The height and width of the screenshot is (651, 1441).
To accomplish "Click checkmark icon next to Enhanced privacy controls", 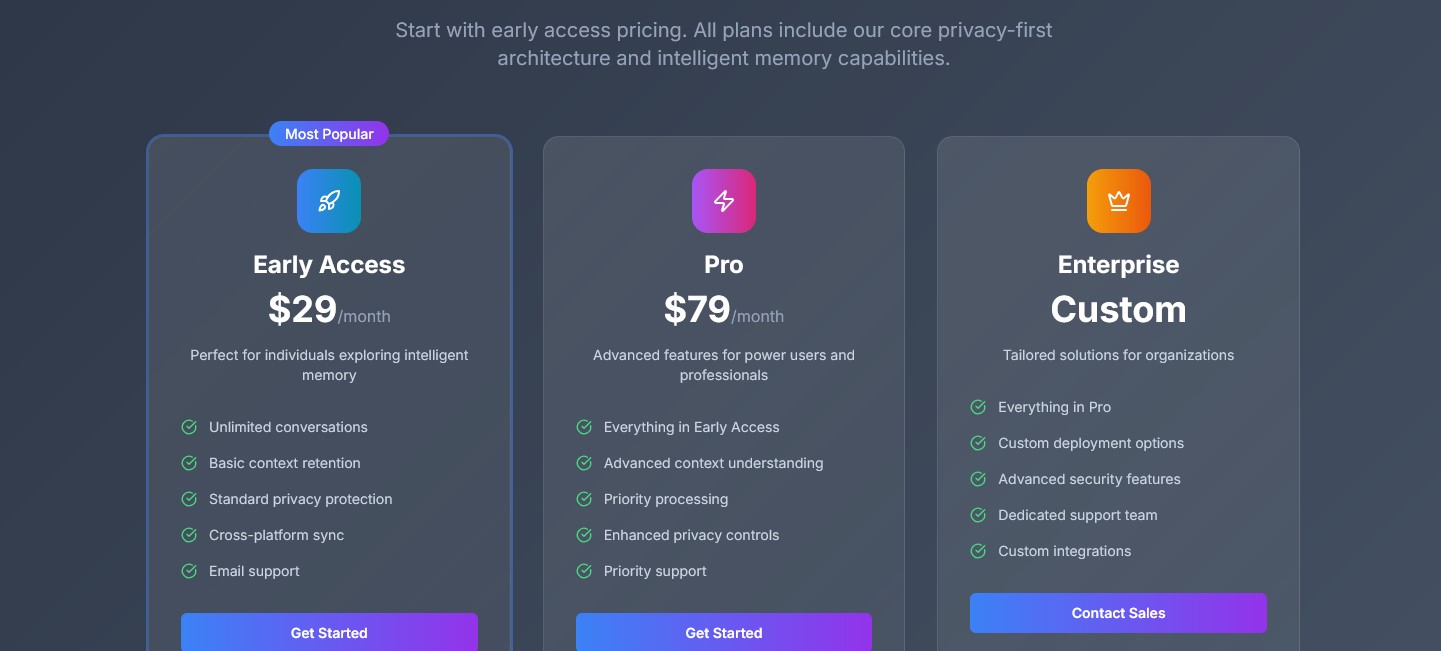I will pyautogui.click(x=584, y=535).
